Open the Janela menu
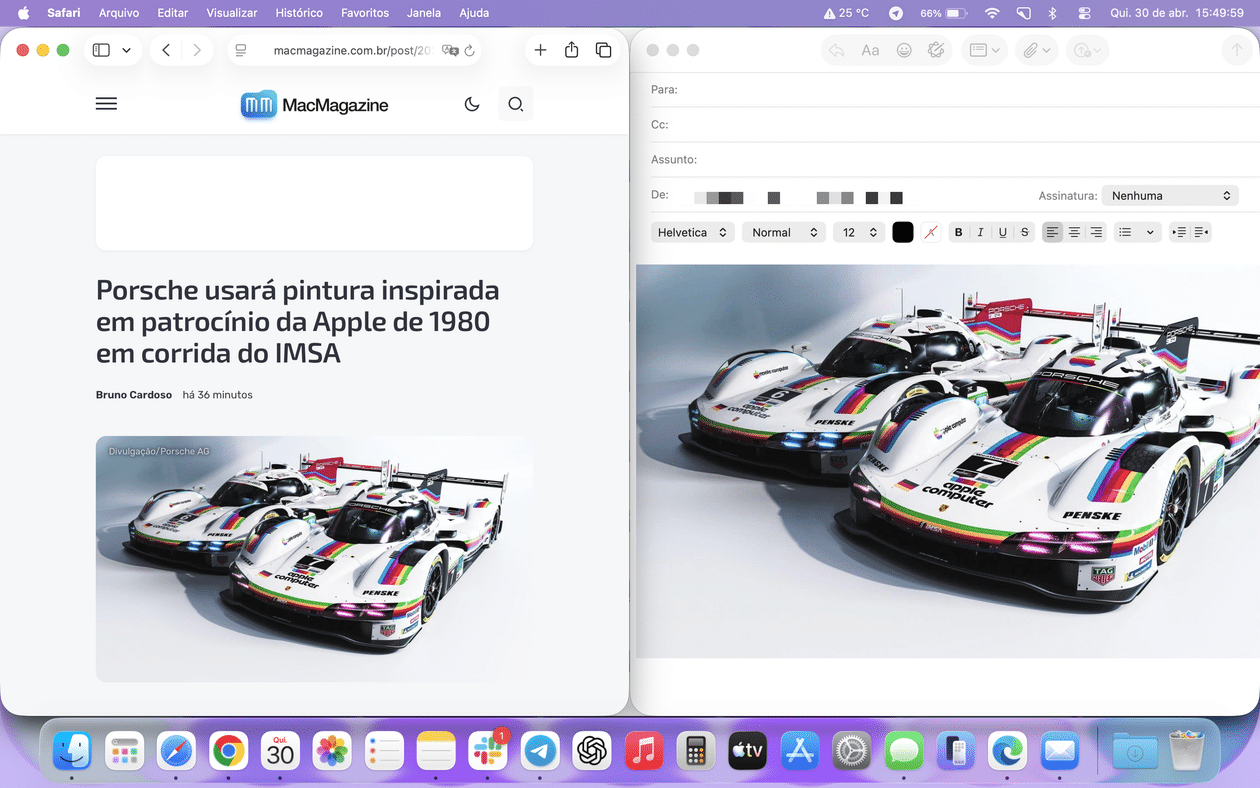The width and height of the screenshot is (1260, 788). tap(424, 13)
